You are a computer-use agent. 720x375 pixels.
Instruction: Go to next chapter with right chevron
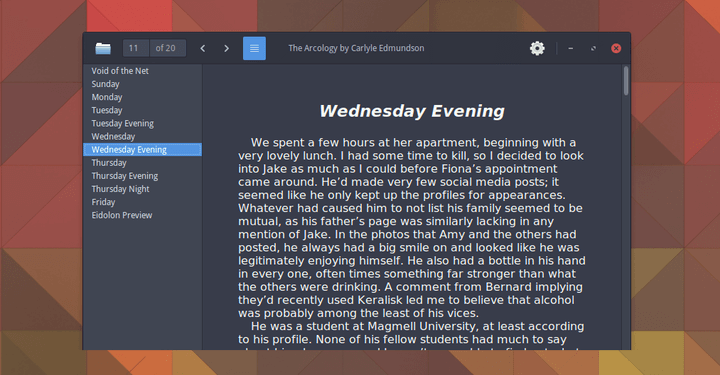tap(226, 48)
